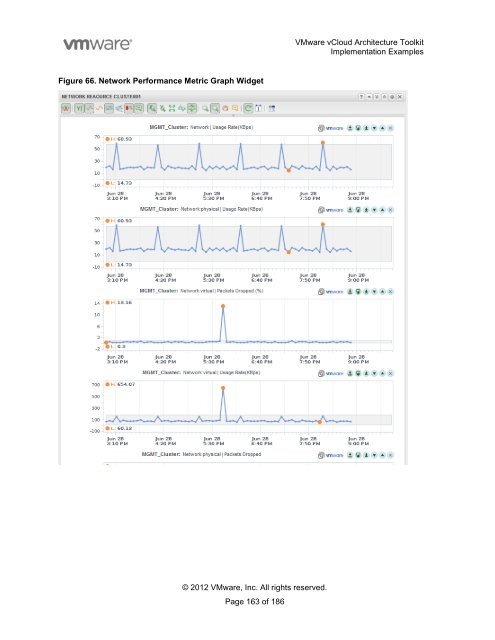Click title 'Network:physical | Packets Dropped'

click(222, 454)
